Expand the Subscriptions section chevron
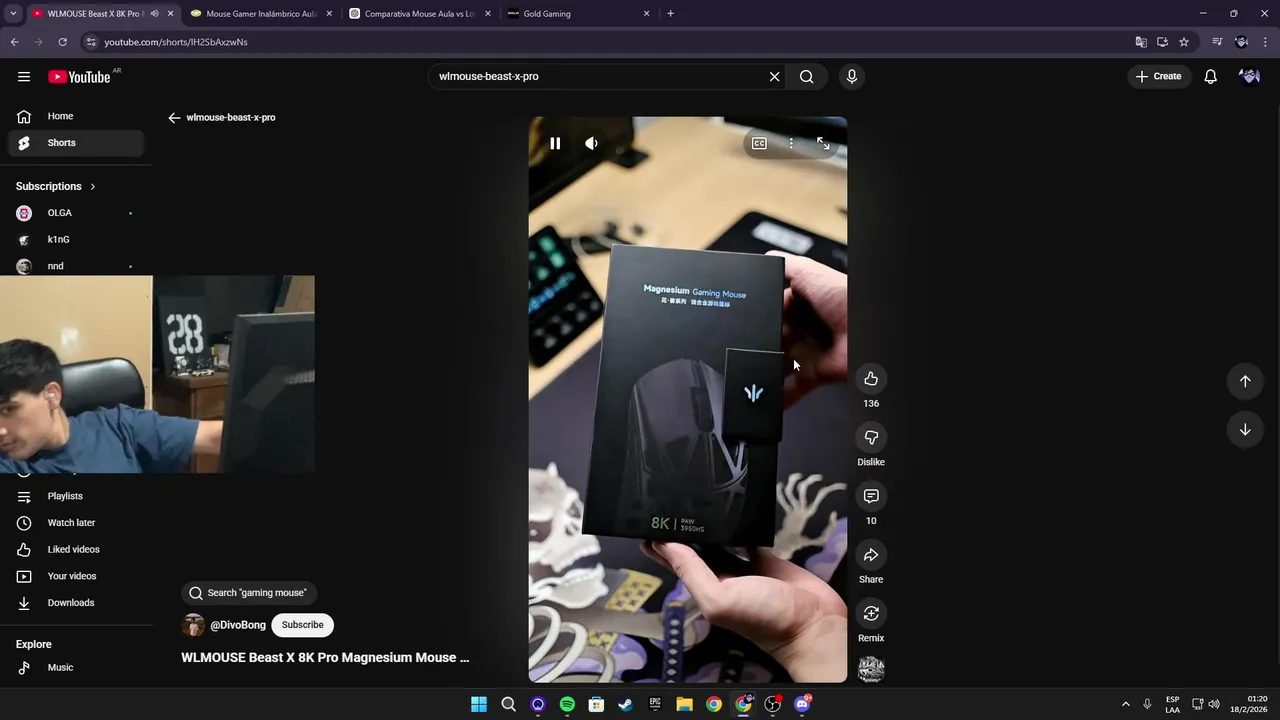Viewport: 1280px width, 720px height. [93, 187]
